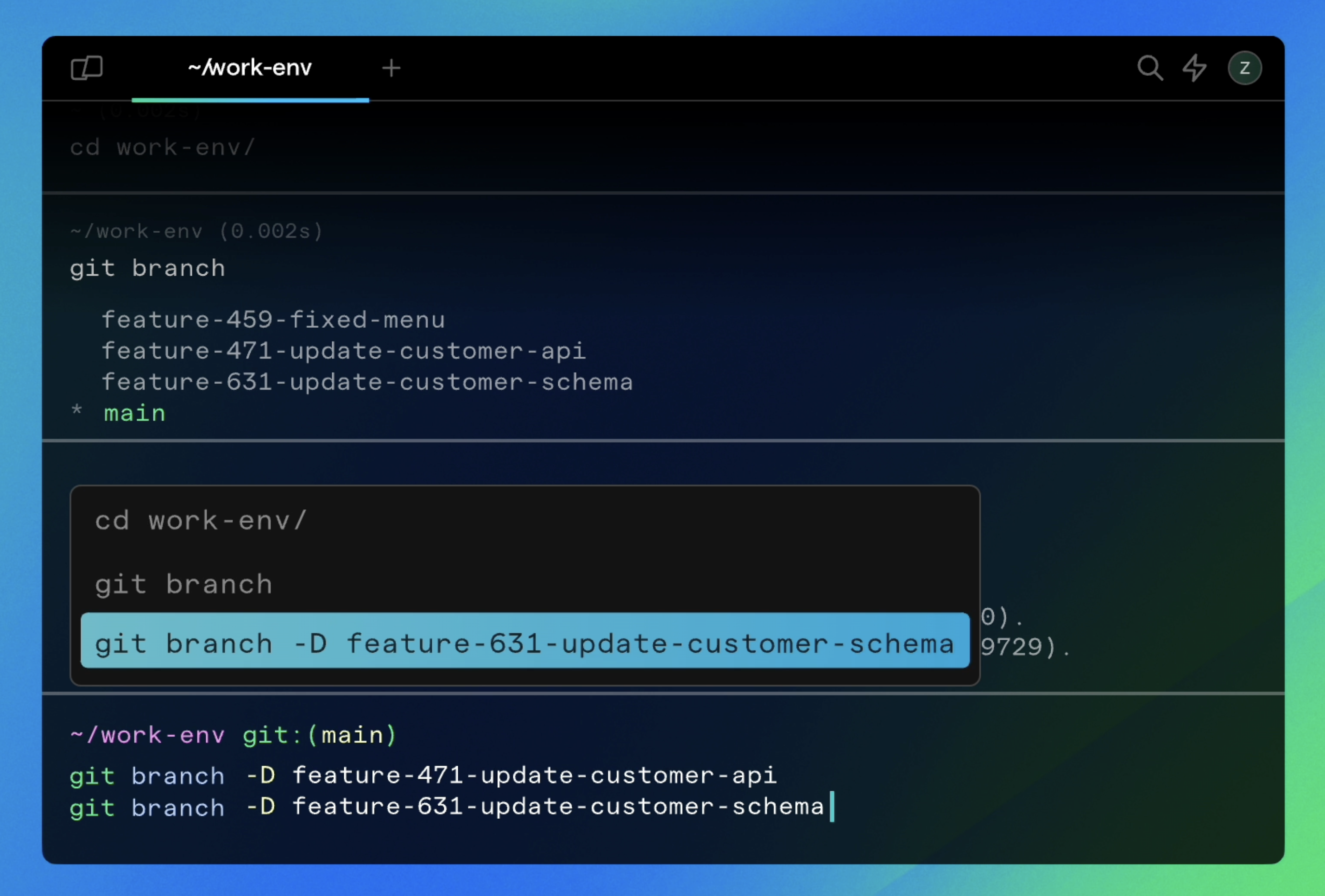Place cursor at end of feature-631 input line
The width and height of the screenshot is (1325, 896).
coord(829,807)
